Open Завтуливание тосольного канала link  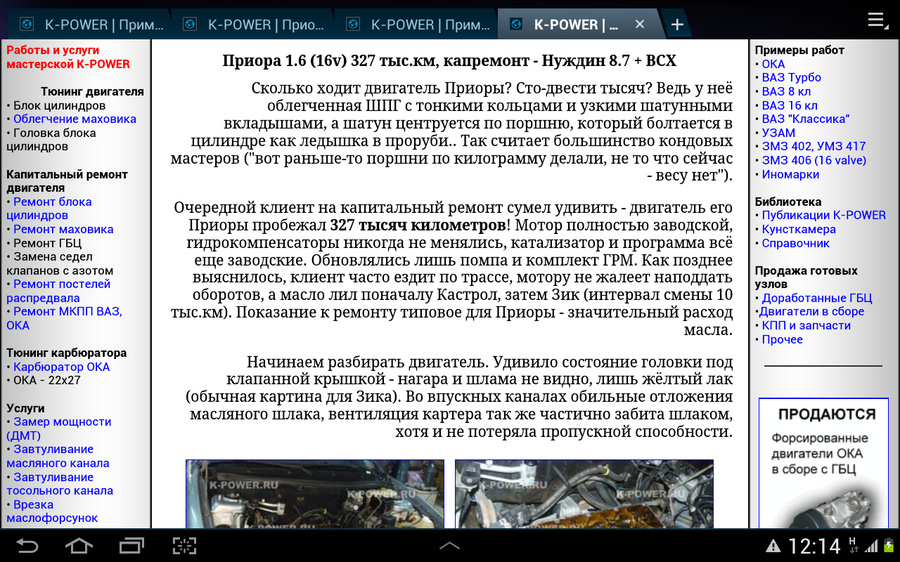tap(60, 483)
